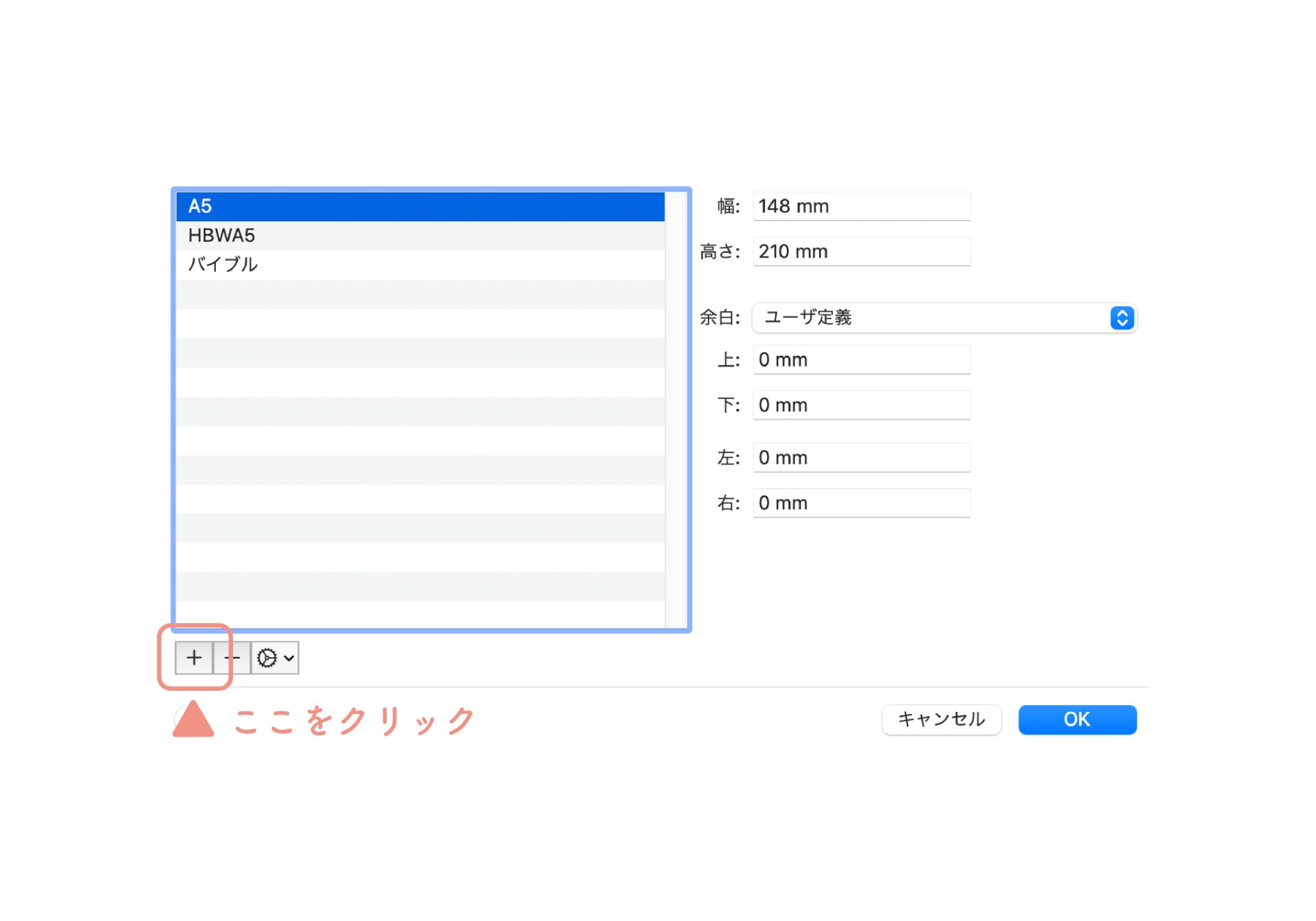Screen dimensions: 1316x921
Task: Click the ここをクリック annotation text
Action: [x=354, y=721]
